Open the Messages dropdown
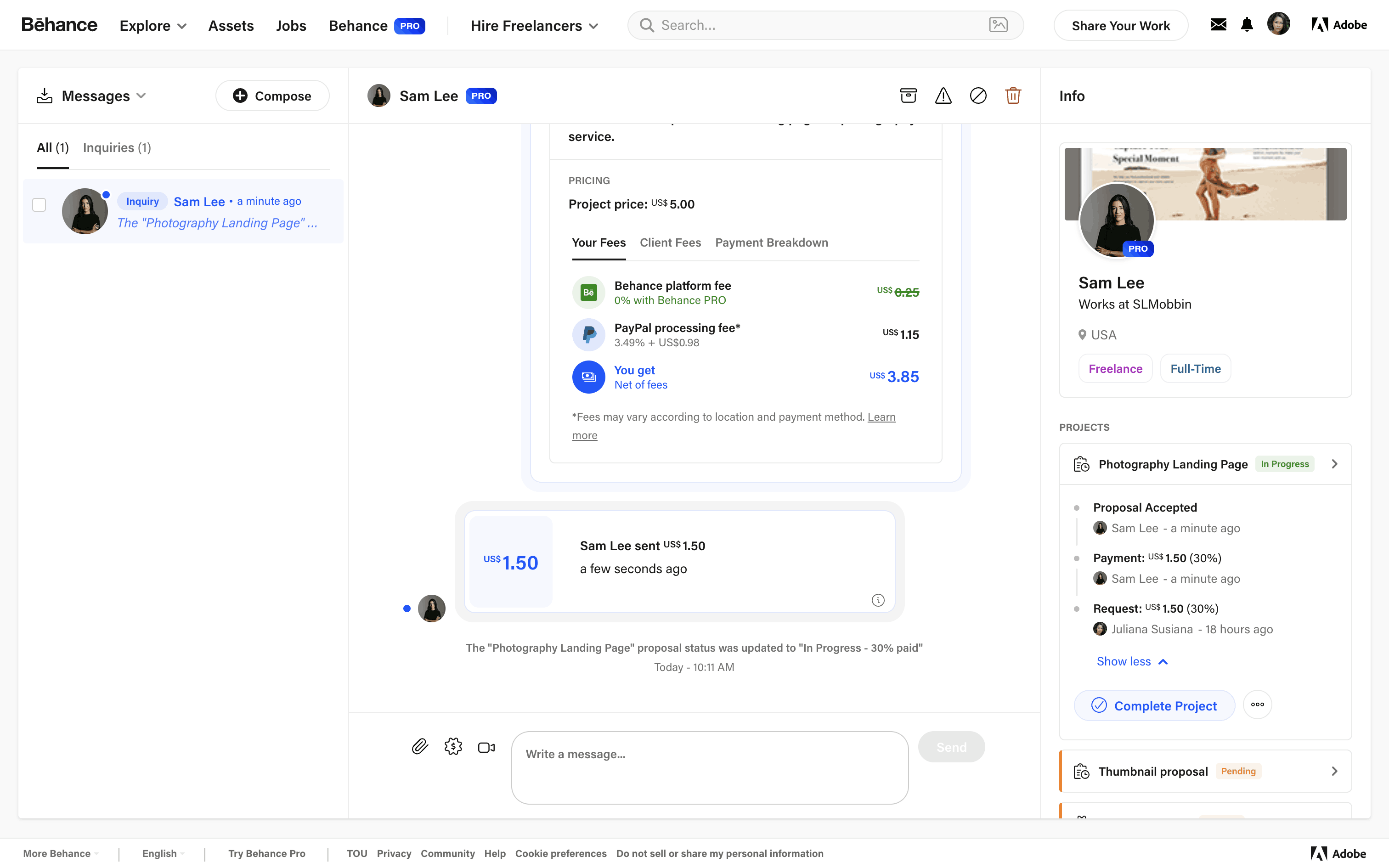This screenshot has width=1389, height=868. click(x=103, y=96)
